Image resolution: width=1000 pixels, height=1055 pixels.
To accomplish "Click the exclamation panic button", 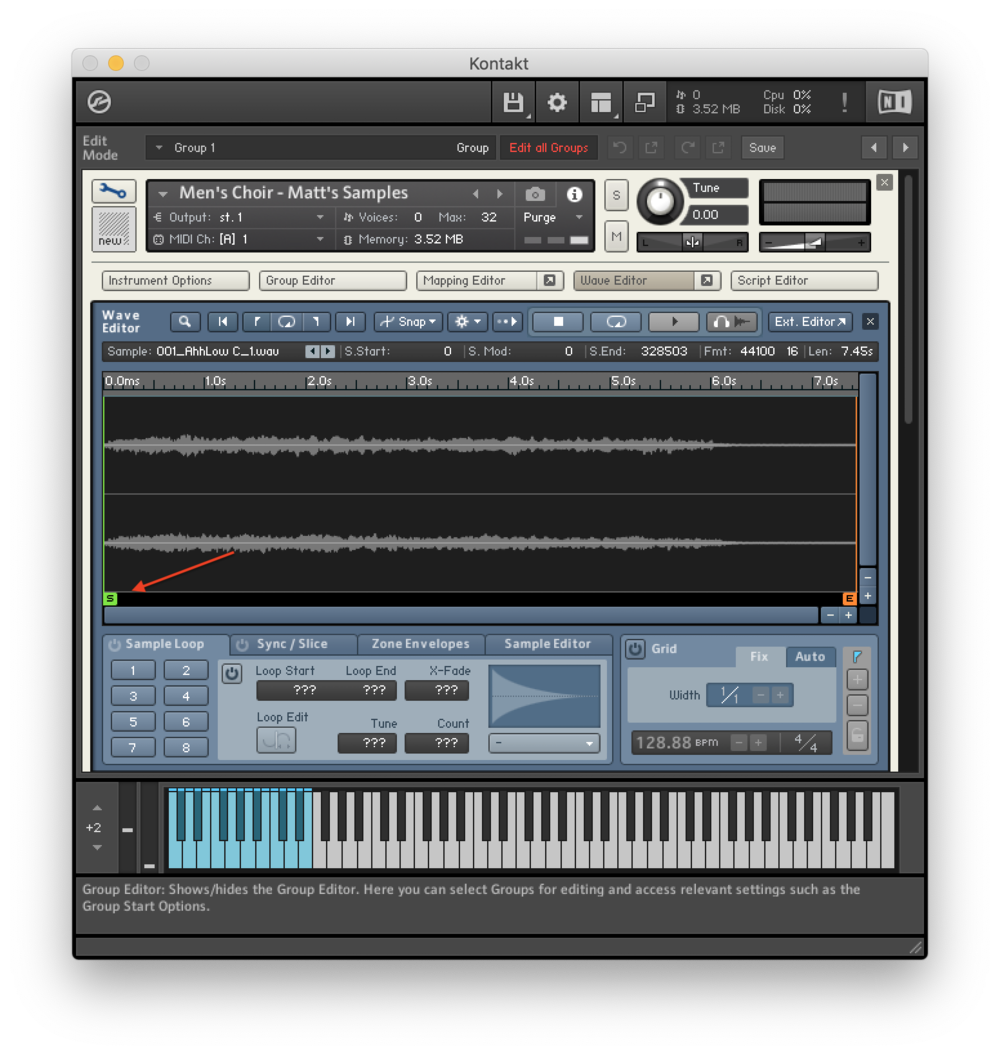I will (x=845, y=102).
